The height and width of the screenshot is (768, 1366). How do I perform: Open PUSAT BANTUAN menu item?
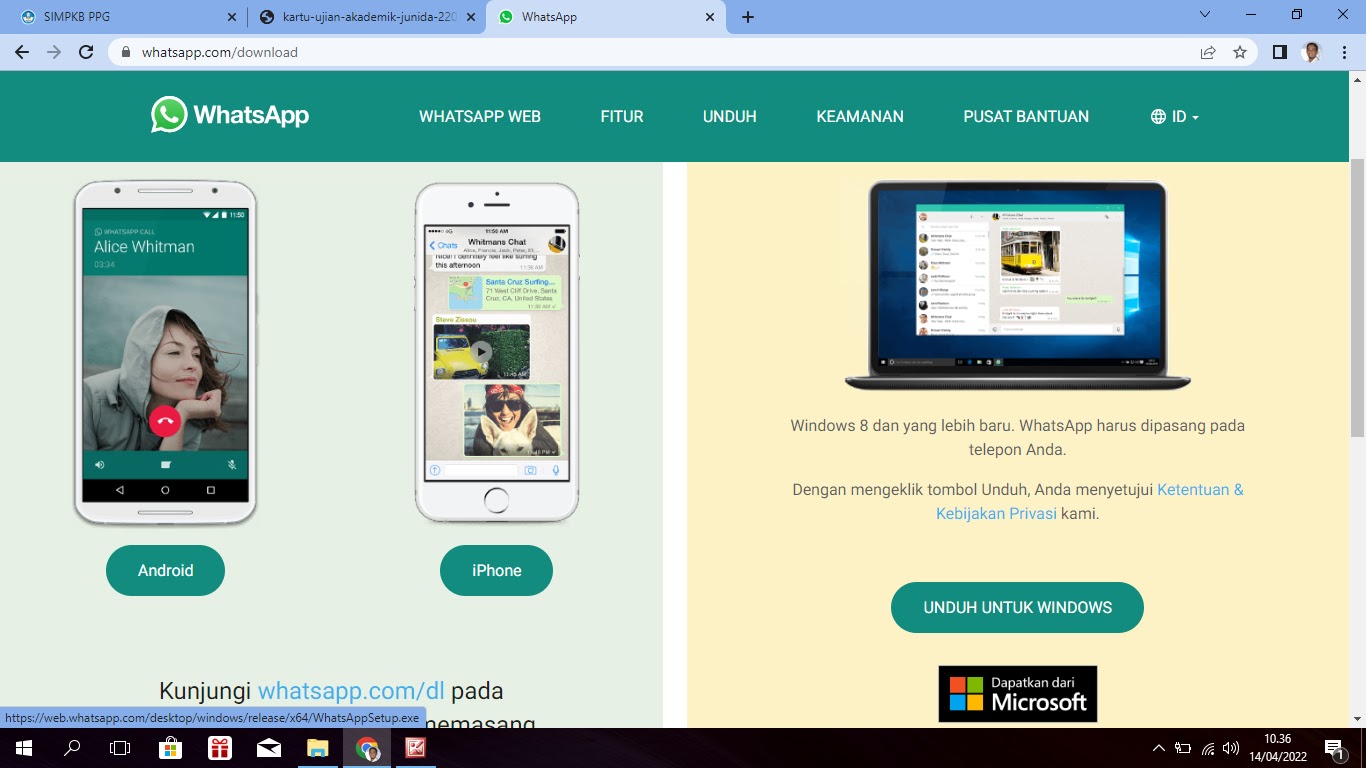[1026, 116]
